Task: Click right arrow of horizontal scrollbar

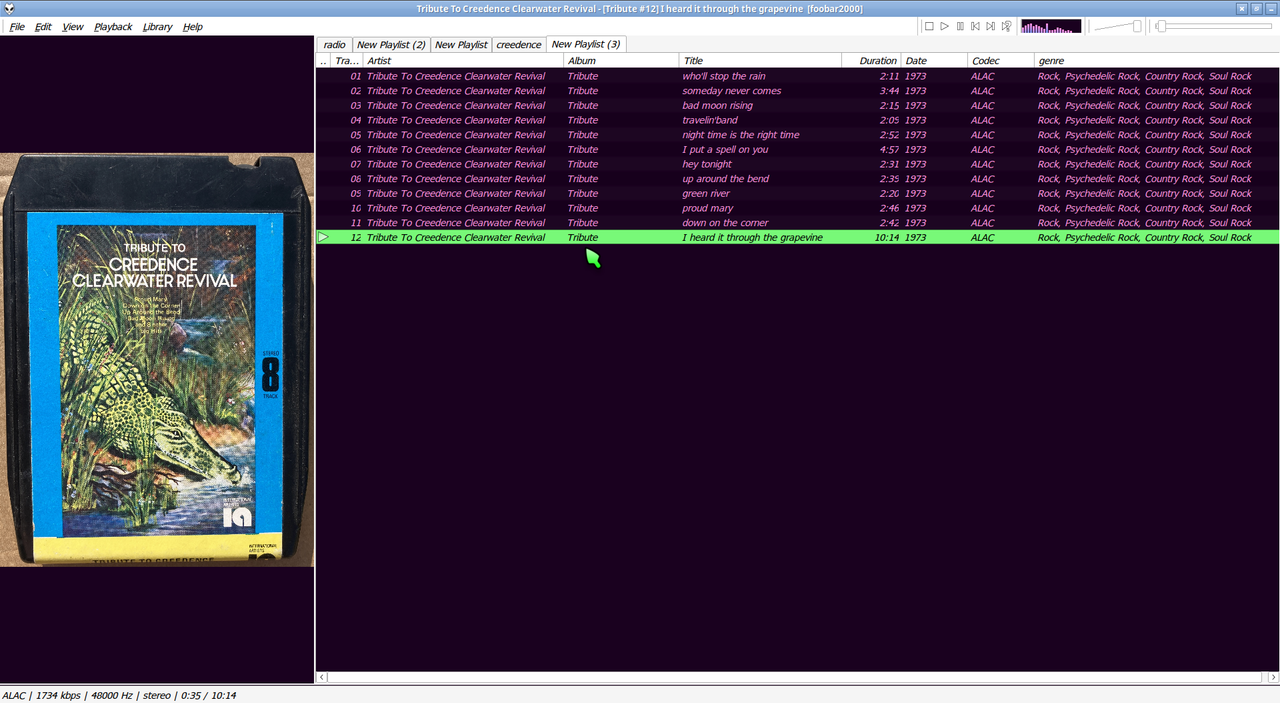Action: click(x=1273, y=677)
